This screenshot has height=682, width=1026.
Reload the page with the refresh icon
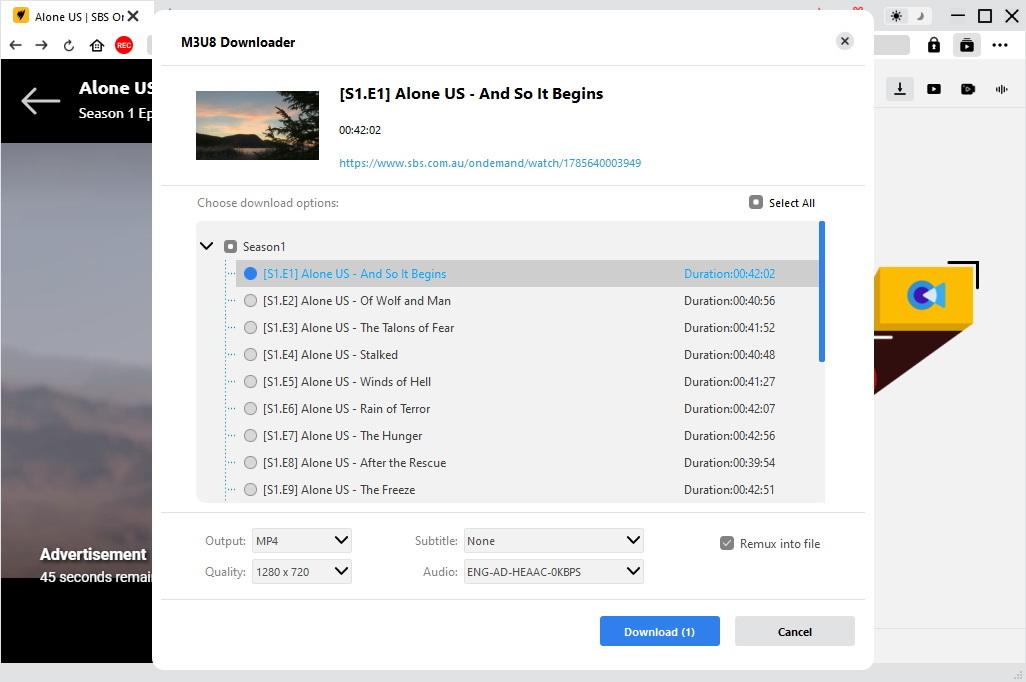coord(69,45)
